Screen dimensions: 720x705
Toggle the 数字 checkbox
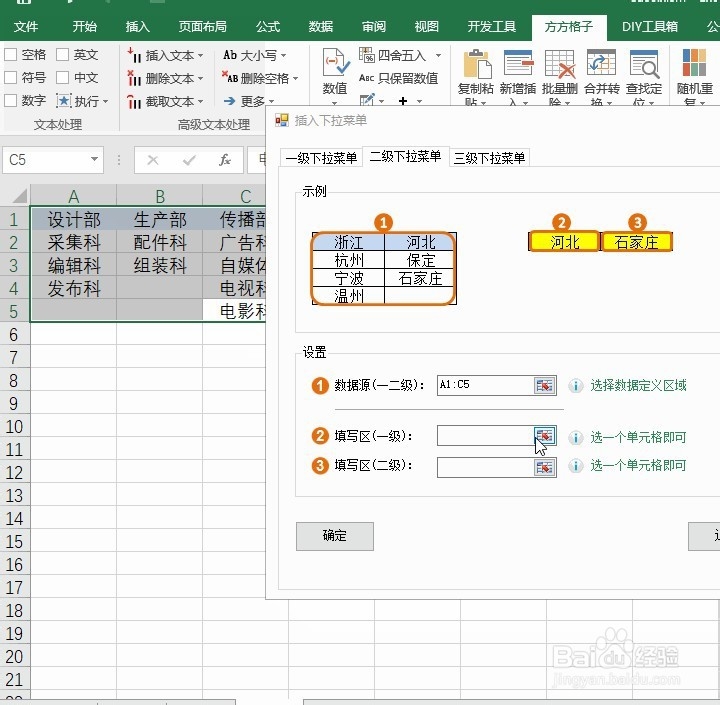(x=11, y=100)
